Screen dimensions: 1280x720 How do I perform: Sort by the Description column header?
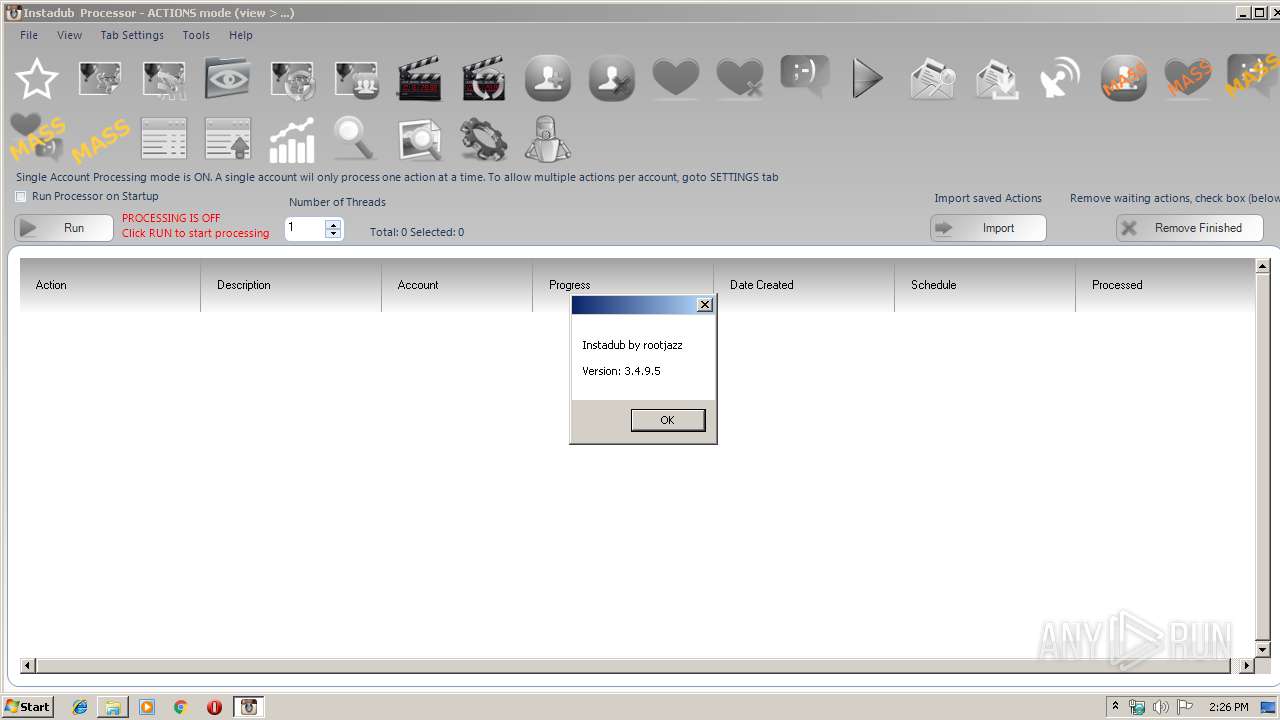tap(291, 285)
